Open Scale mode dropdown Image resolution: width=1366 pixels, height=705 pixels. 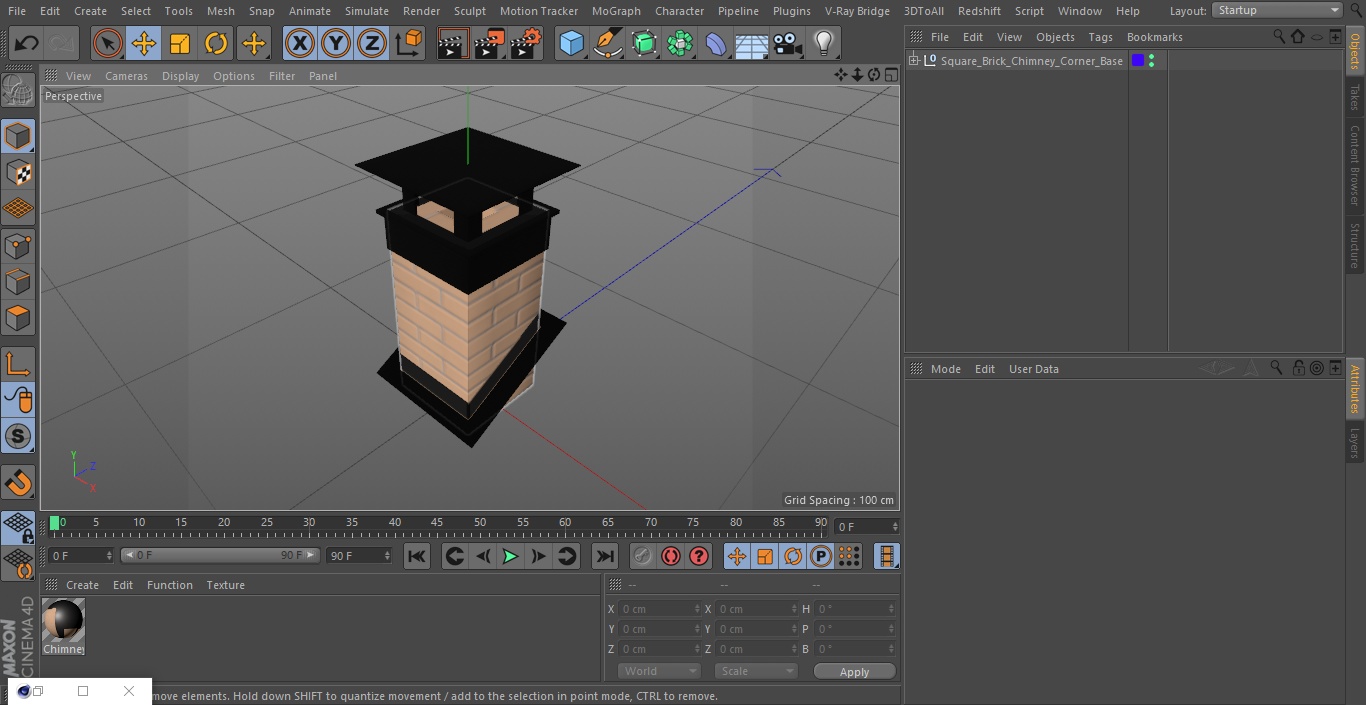click(x=757, y=671)
